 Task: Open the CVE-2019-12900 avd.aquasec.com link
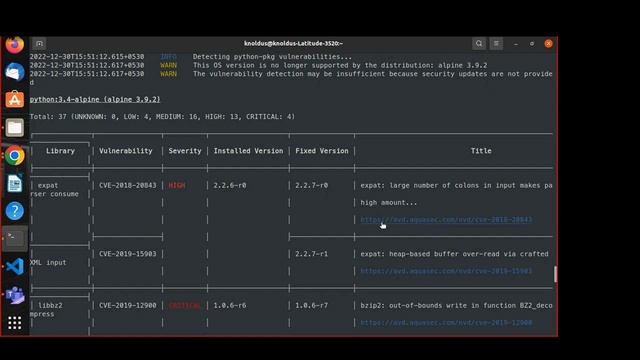[446, 322]
